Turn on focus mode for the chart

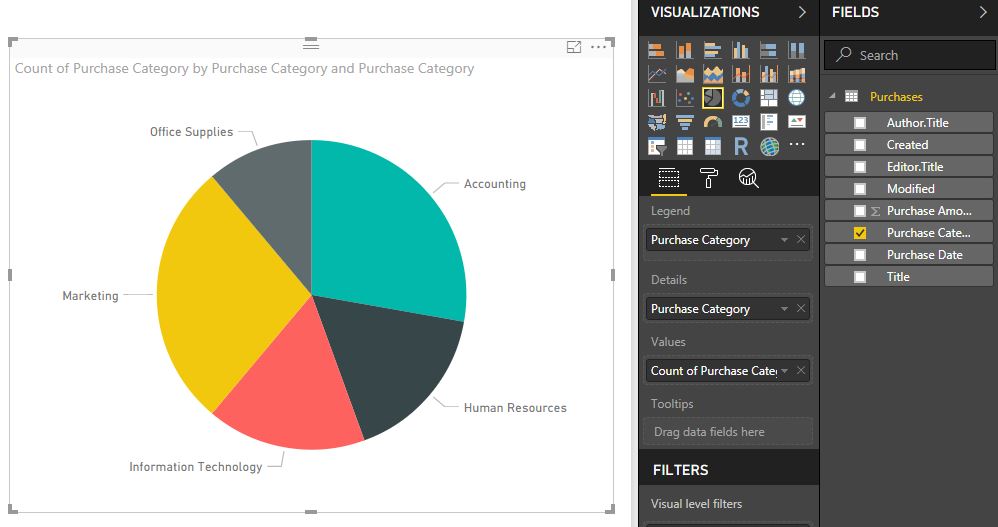(x=574, y=47)
